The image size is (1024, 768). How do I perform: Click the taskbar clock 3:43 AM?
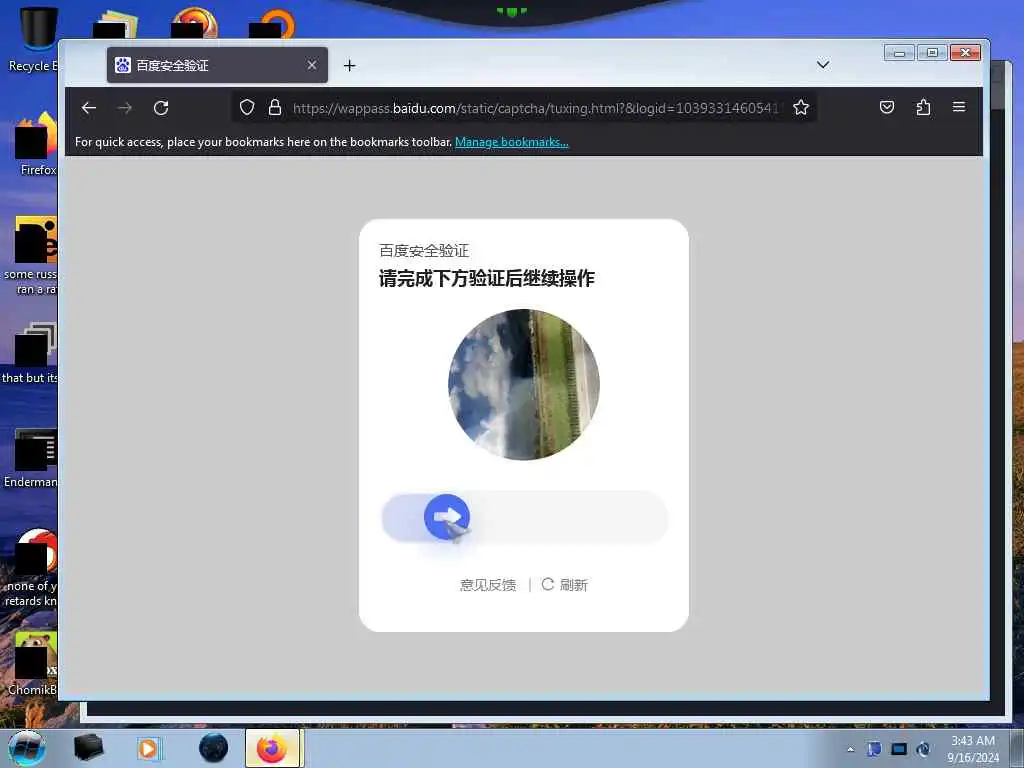pyautogui.click(x=973, y=749)
